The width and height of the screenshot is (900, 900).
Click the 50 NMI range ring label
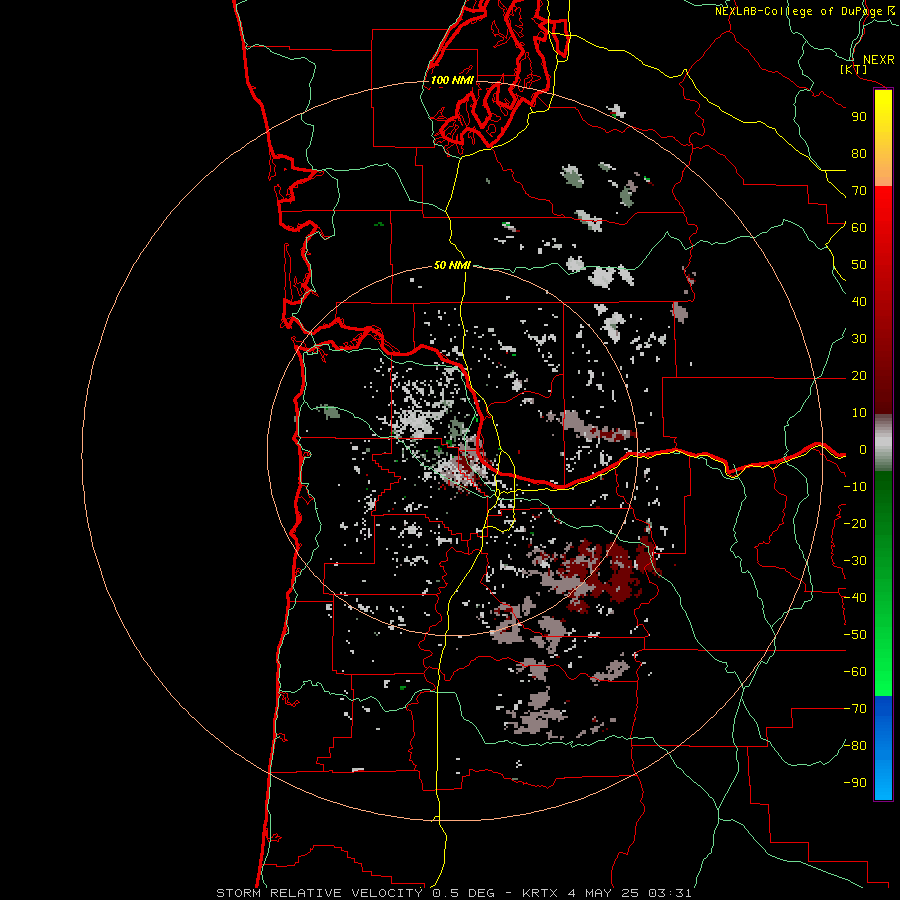pyautogui.click(x=452, y=265)
